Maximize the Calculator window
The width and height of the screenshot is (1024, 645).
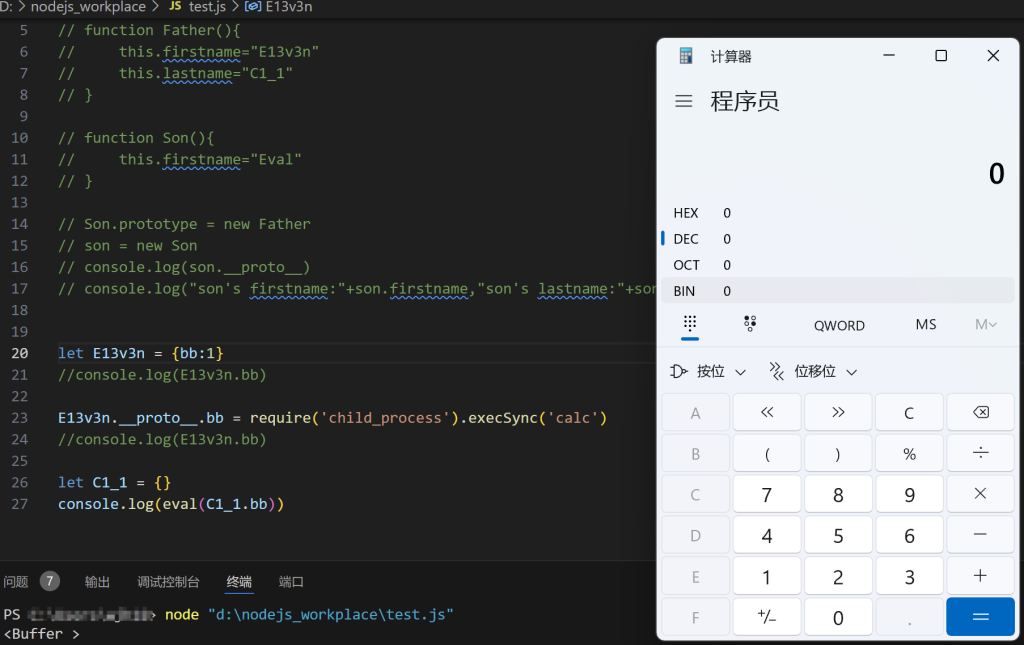pos(941,55)
